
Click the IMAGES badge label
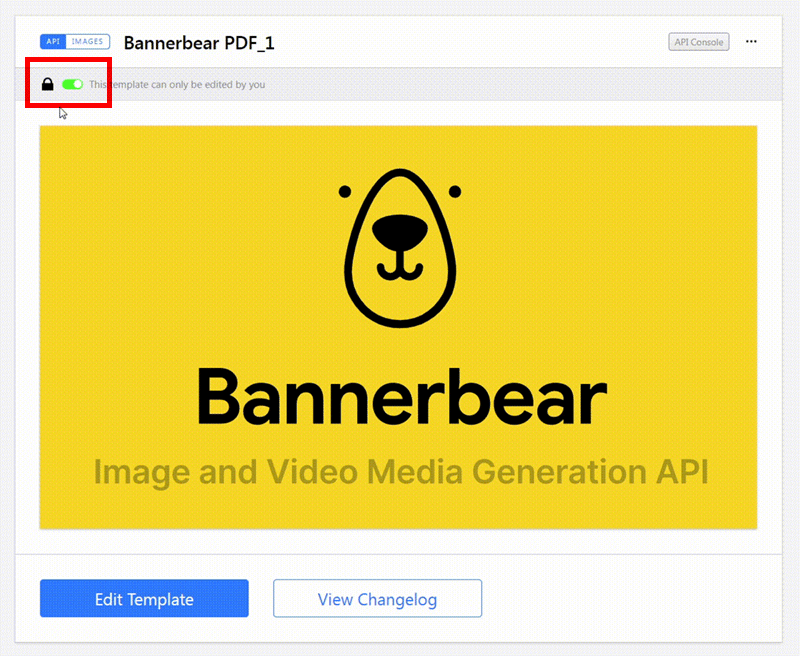point(88,42)
